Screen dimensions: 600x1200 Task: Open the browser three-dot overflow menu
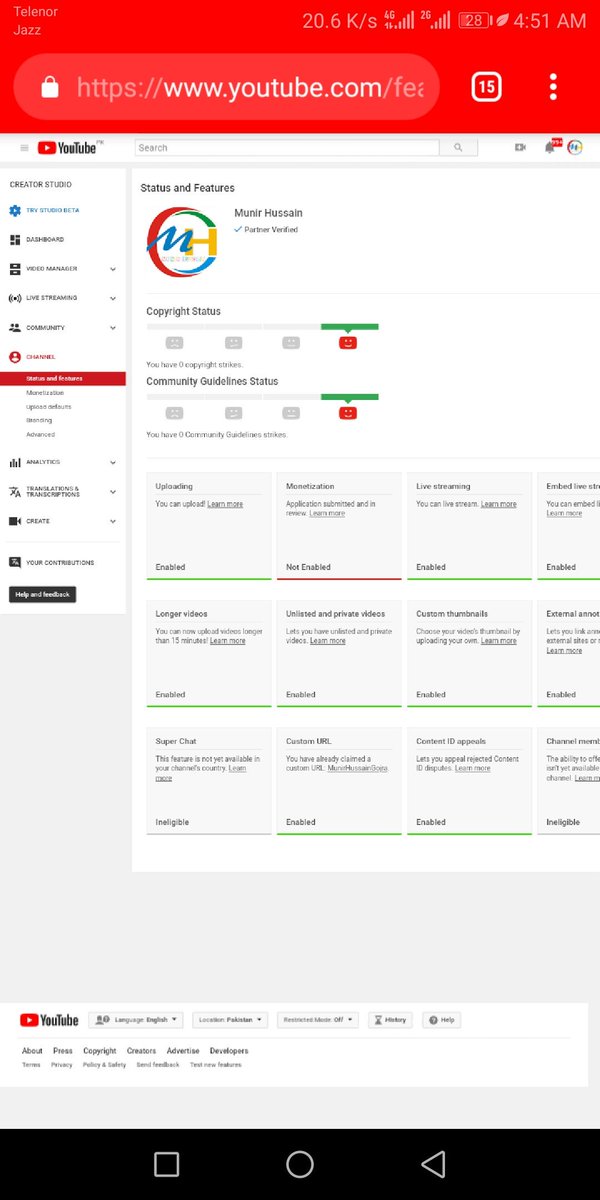553,87
